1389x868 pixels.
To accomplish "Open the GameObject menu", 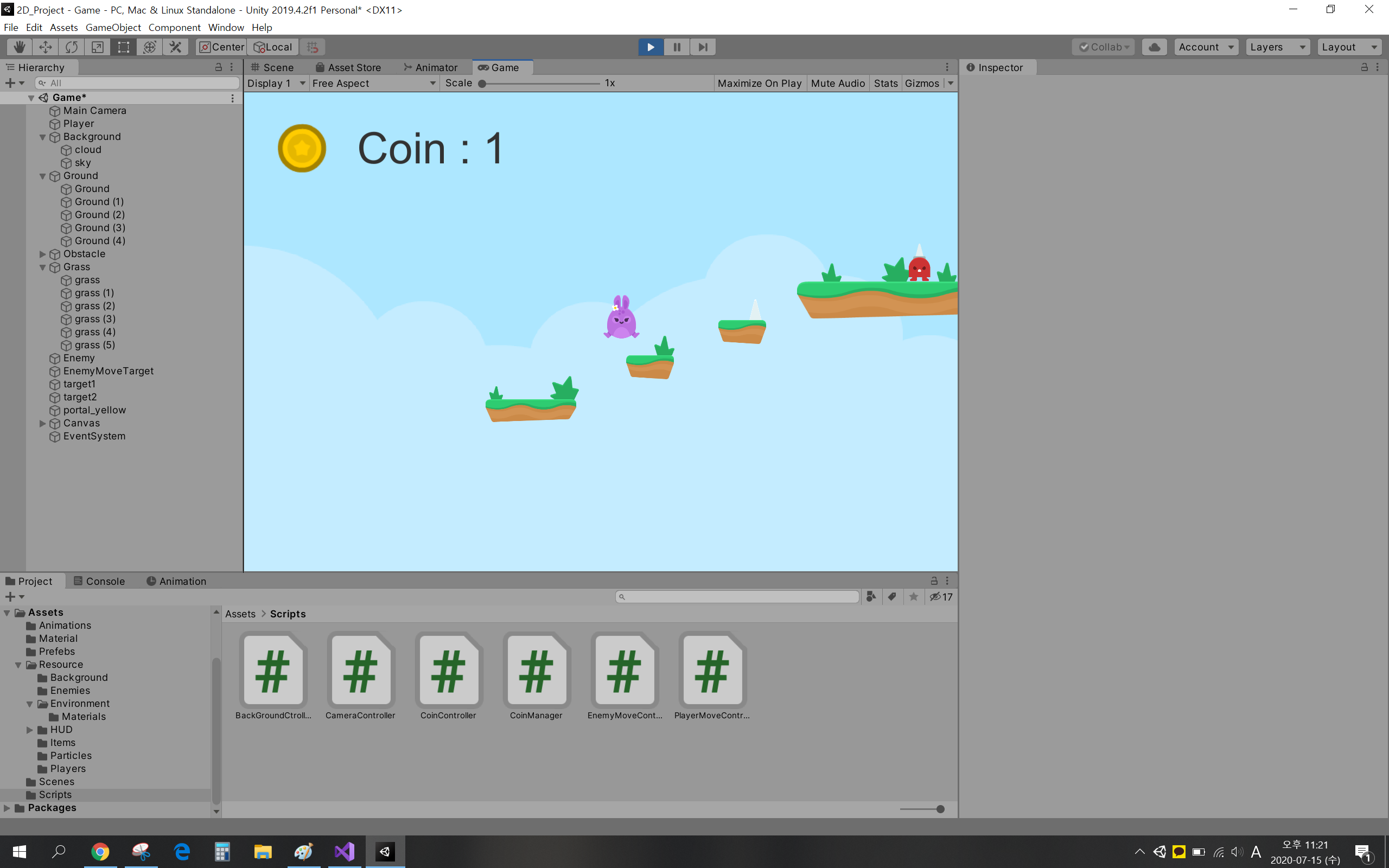I will (x=113, y=28).
